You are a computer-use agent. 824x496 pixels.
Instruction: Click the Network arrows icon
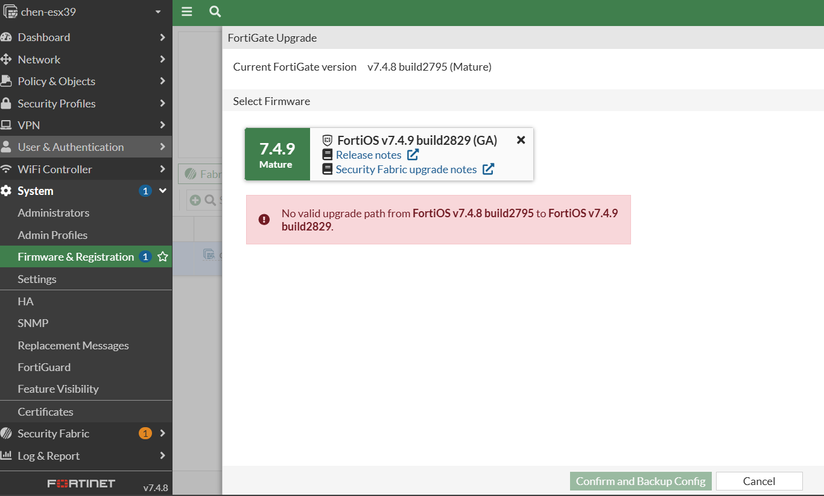click(x=6, y=59)
